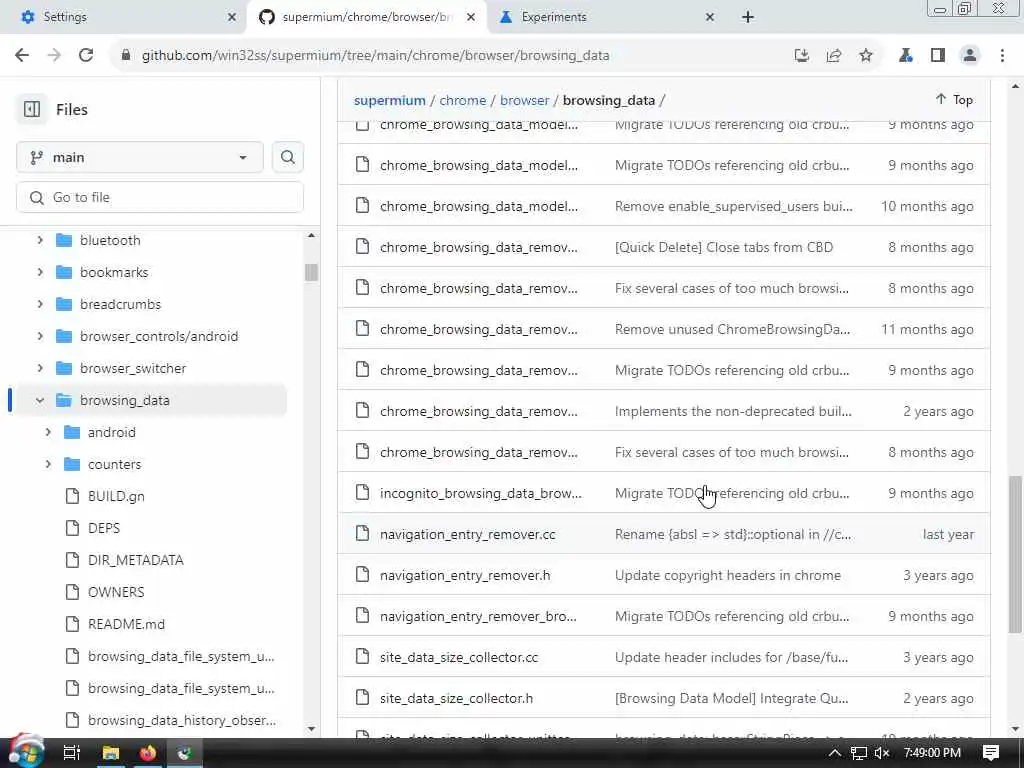The height and width of the screenshot is (768, 1024).
Task: Open commit '[Quick Delete] Close tabs from CBD'
Action: click(724, 248)
